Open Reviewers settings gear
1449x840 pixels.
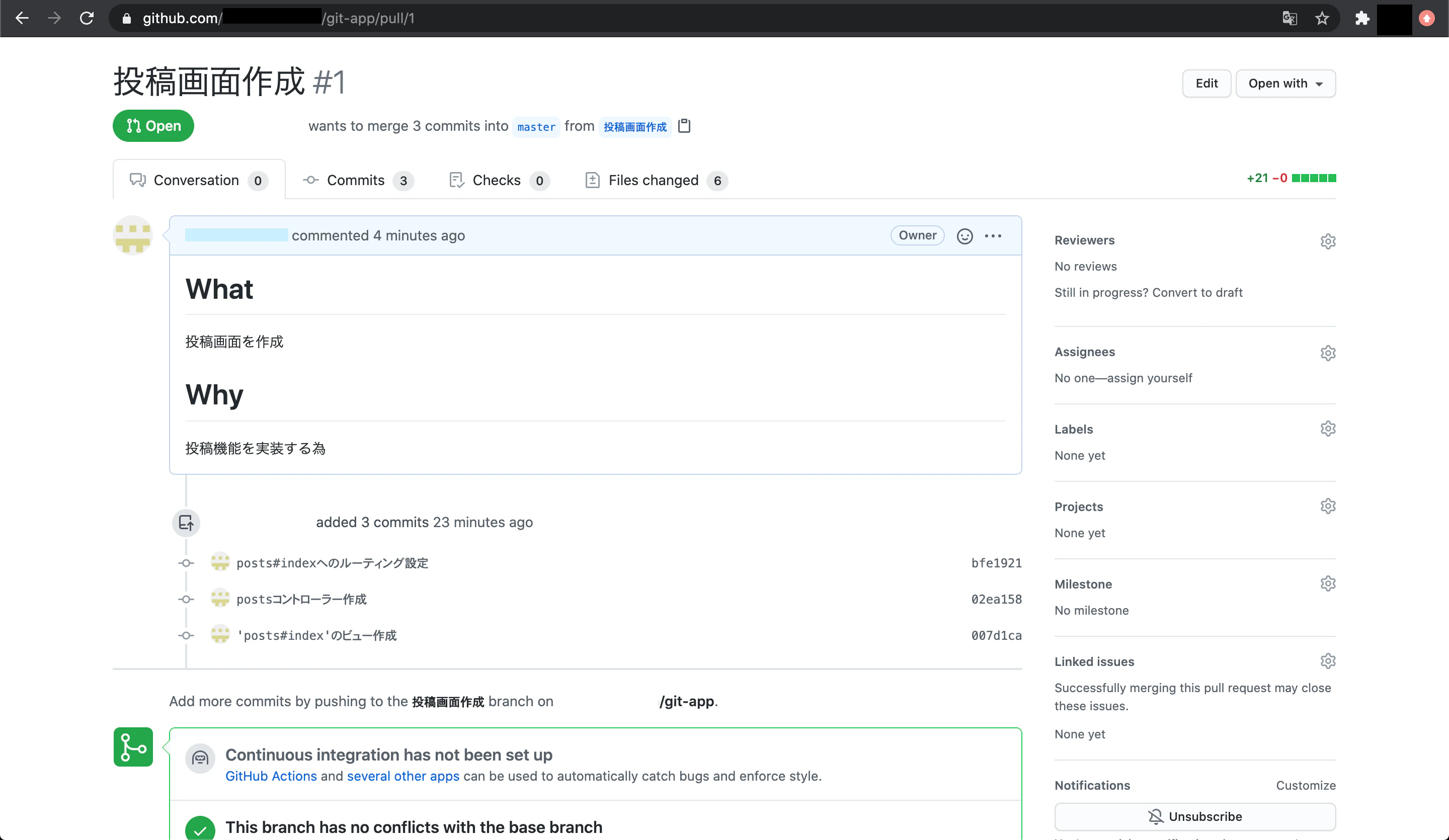tap(1327, 241)
